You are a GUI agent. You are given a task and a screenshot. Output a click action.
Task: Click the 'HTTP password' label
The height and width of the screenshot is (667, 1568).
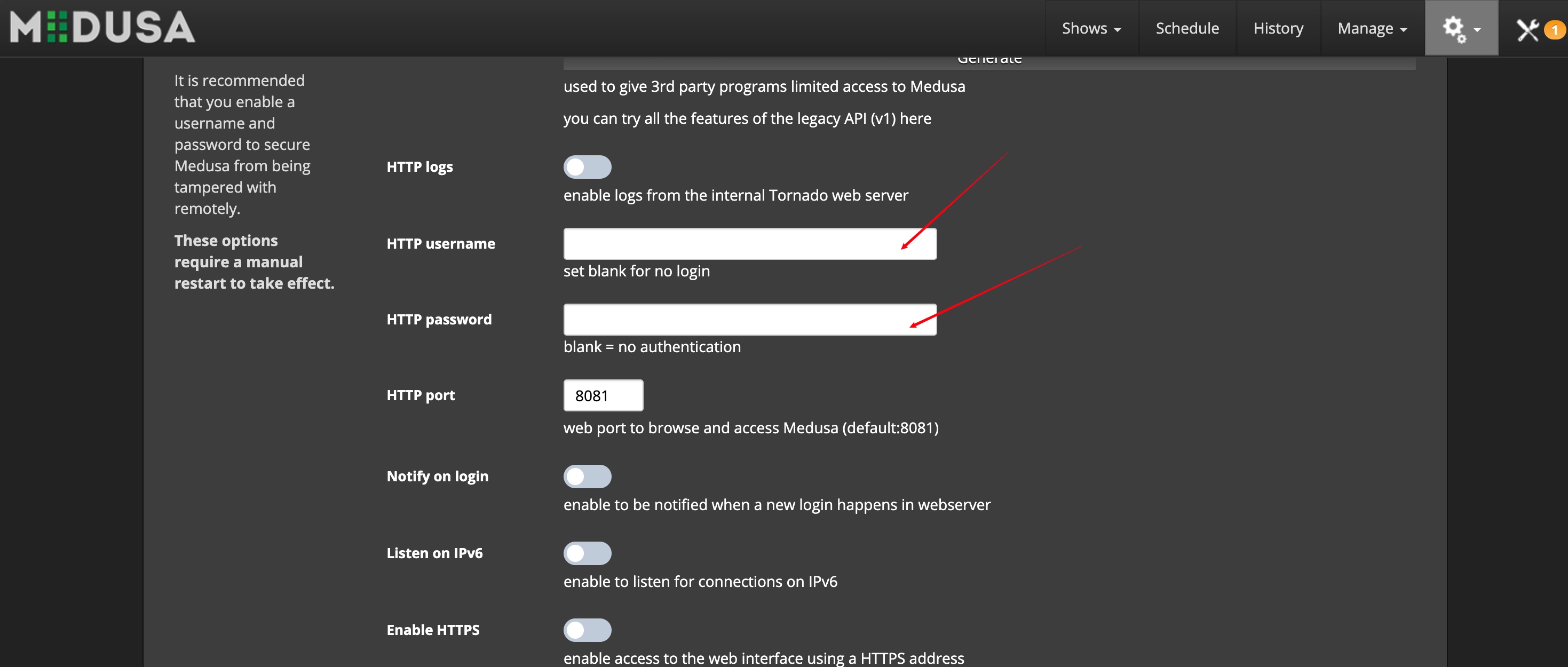tap(439, 320)
